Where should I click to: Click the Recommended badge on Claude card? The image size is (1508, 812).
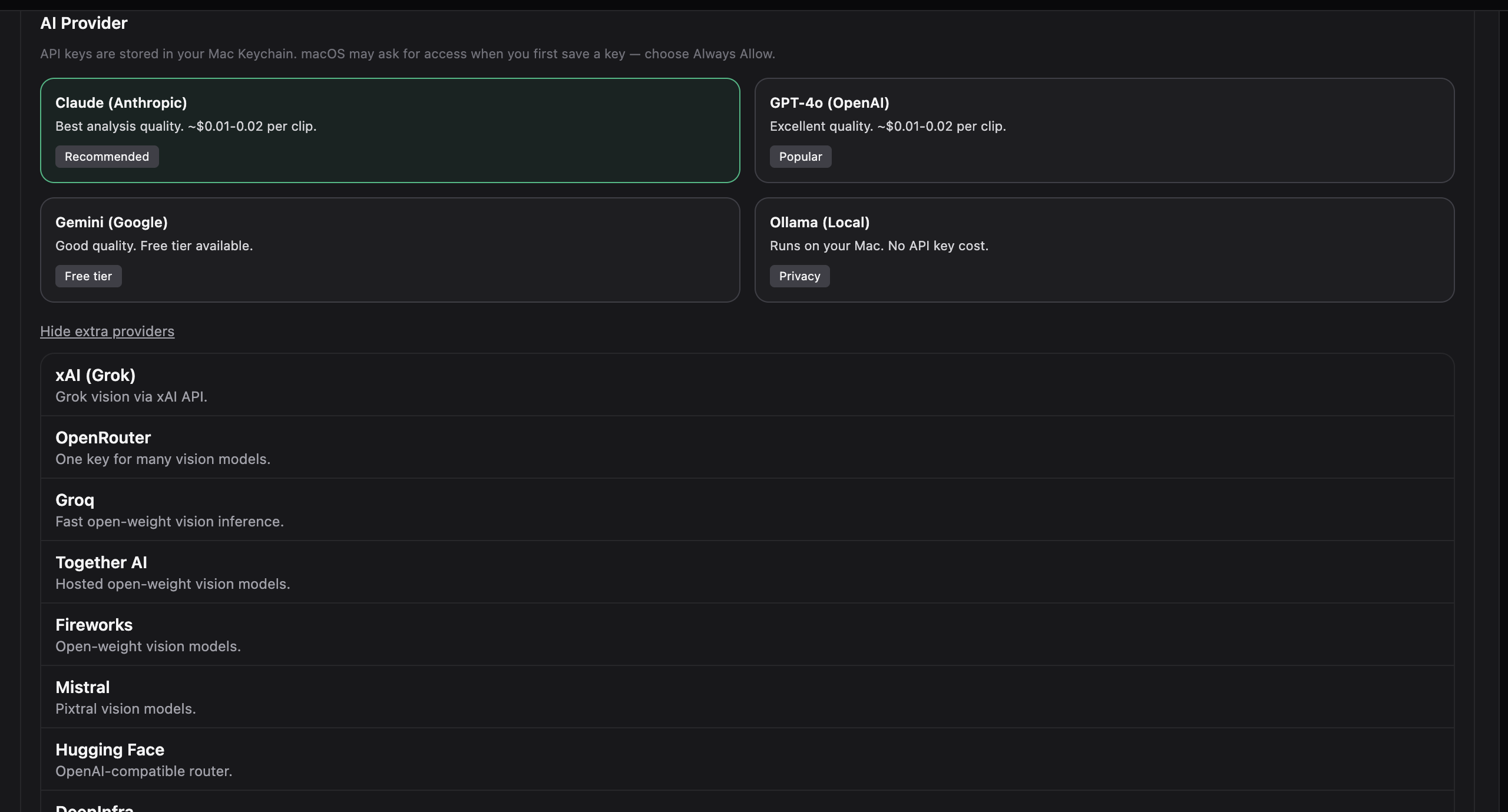coord(107,157)
